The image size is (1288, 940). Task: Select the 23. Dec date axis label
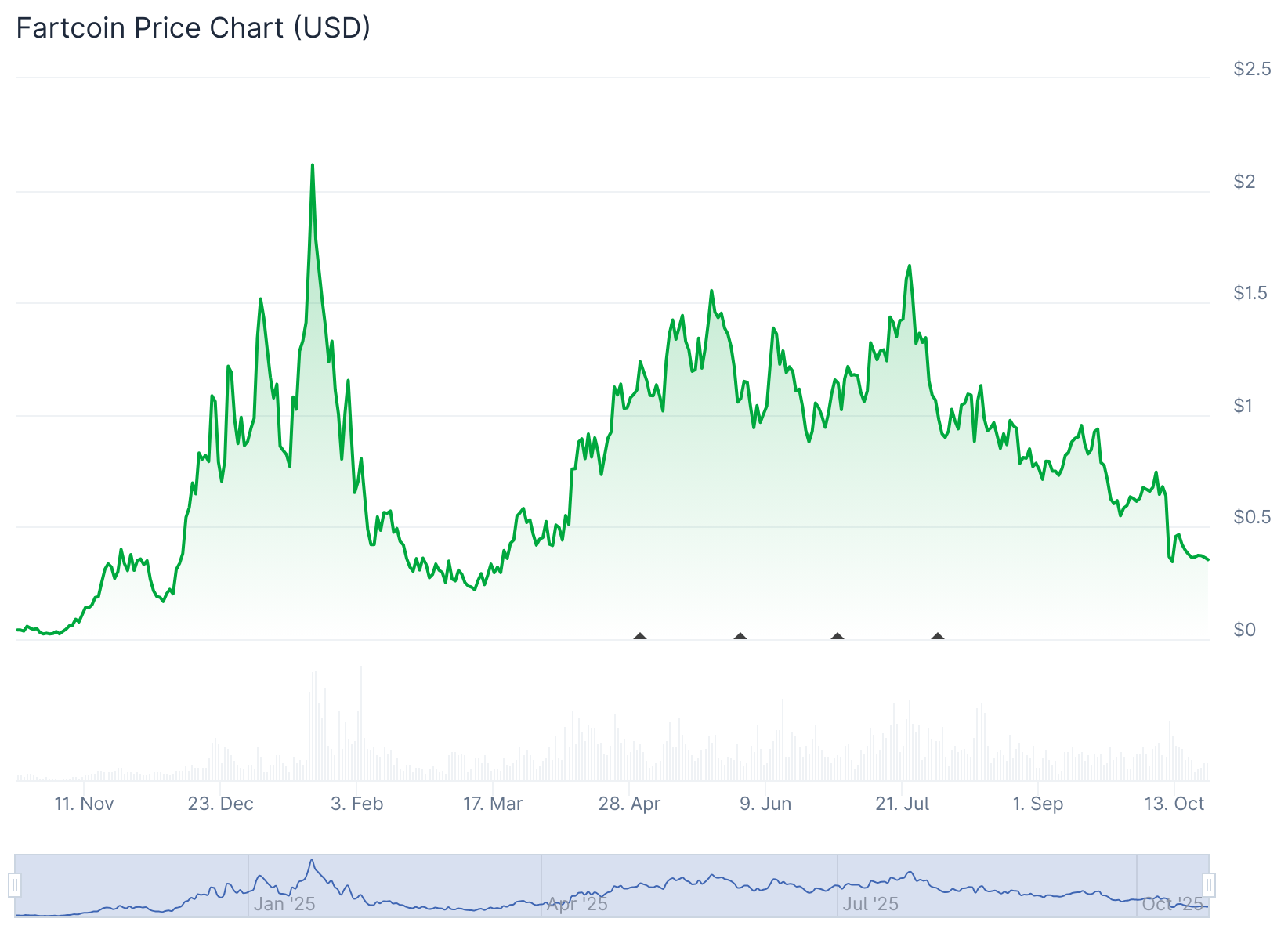click(x=221, y=804)
